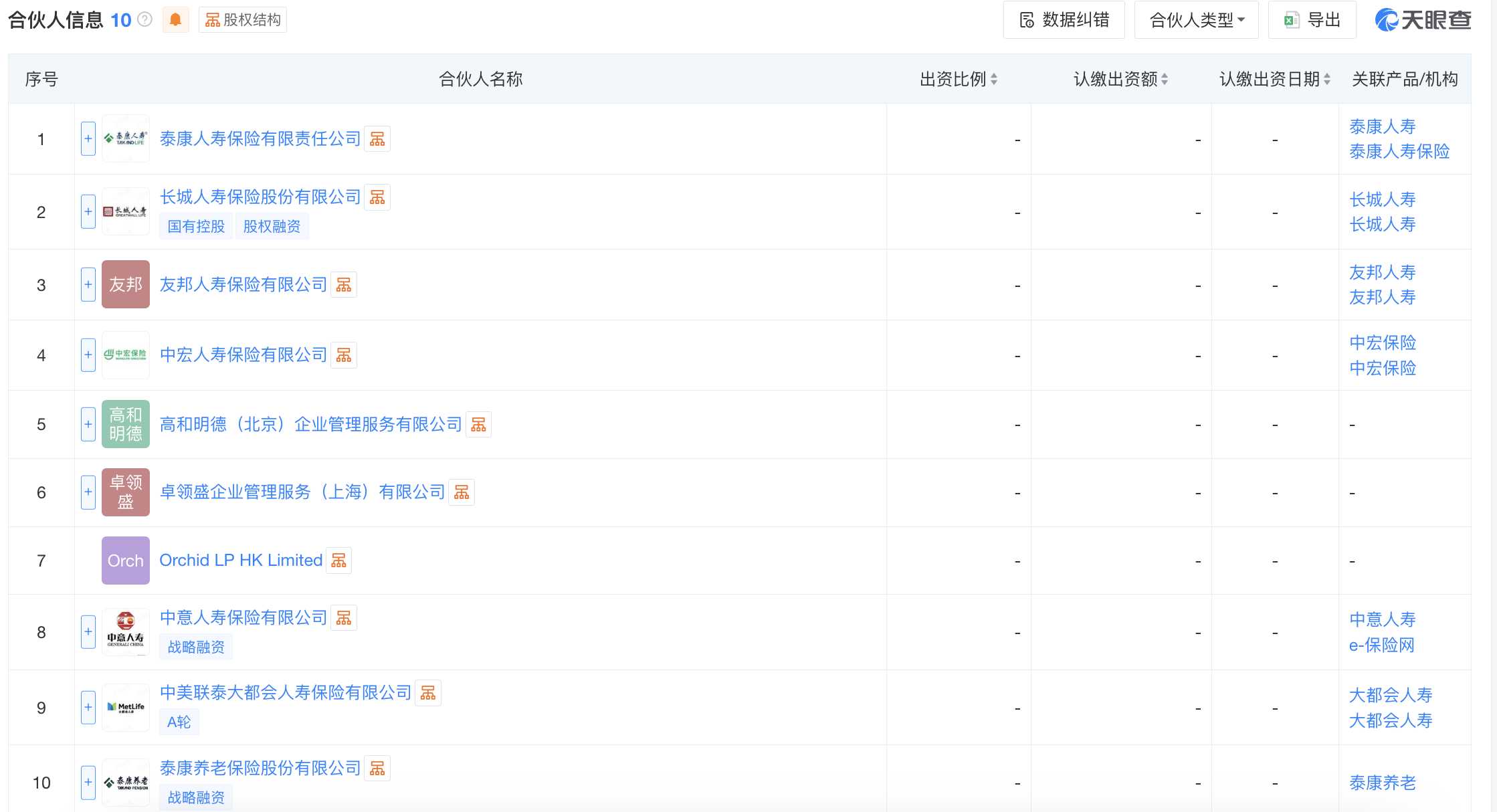
Task: Open 股权结构 icon for 中美联泰大都会人寿保险有限公司
Action: click(x=427, y=693)
